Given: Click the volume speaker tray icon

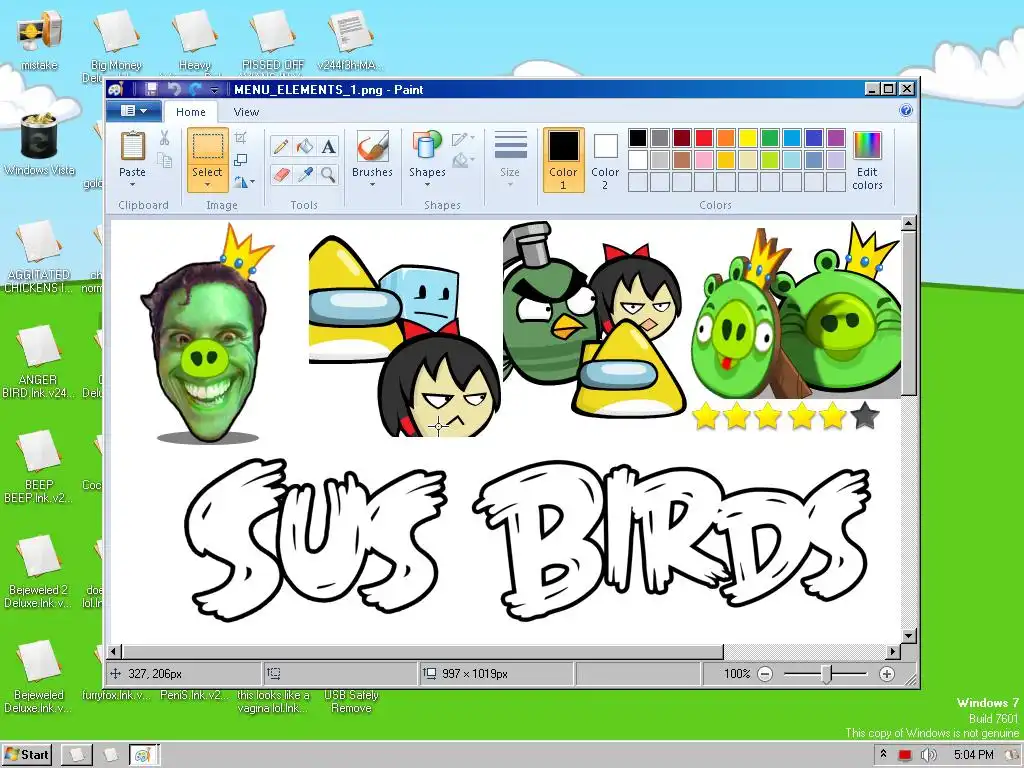Looking at the screenshot, I should pyautogui.click(x=927, y=755).
